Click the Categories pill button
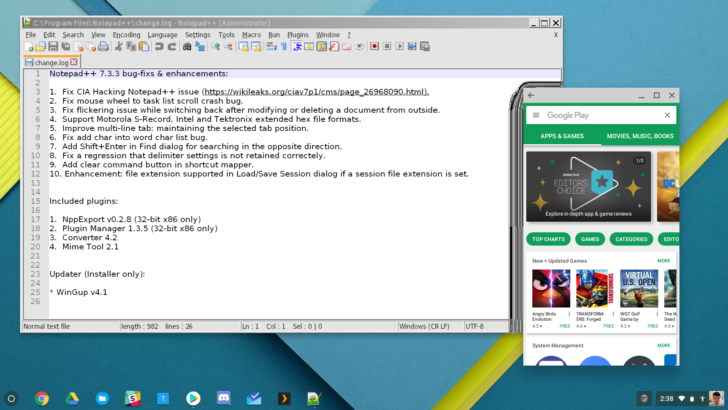Screen dimensions: 728x410 [x=631, y=239]
